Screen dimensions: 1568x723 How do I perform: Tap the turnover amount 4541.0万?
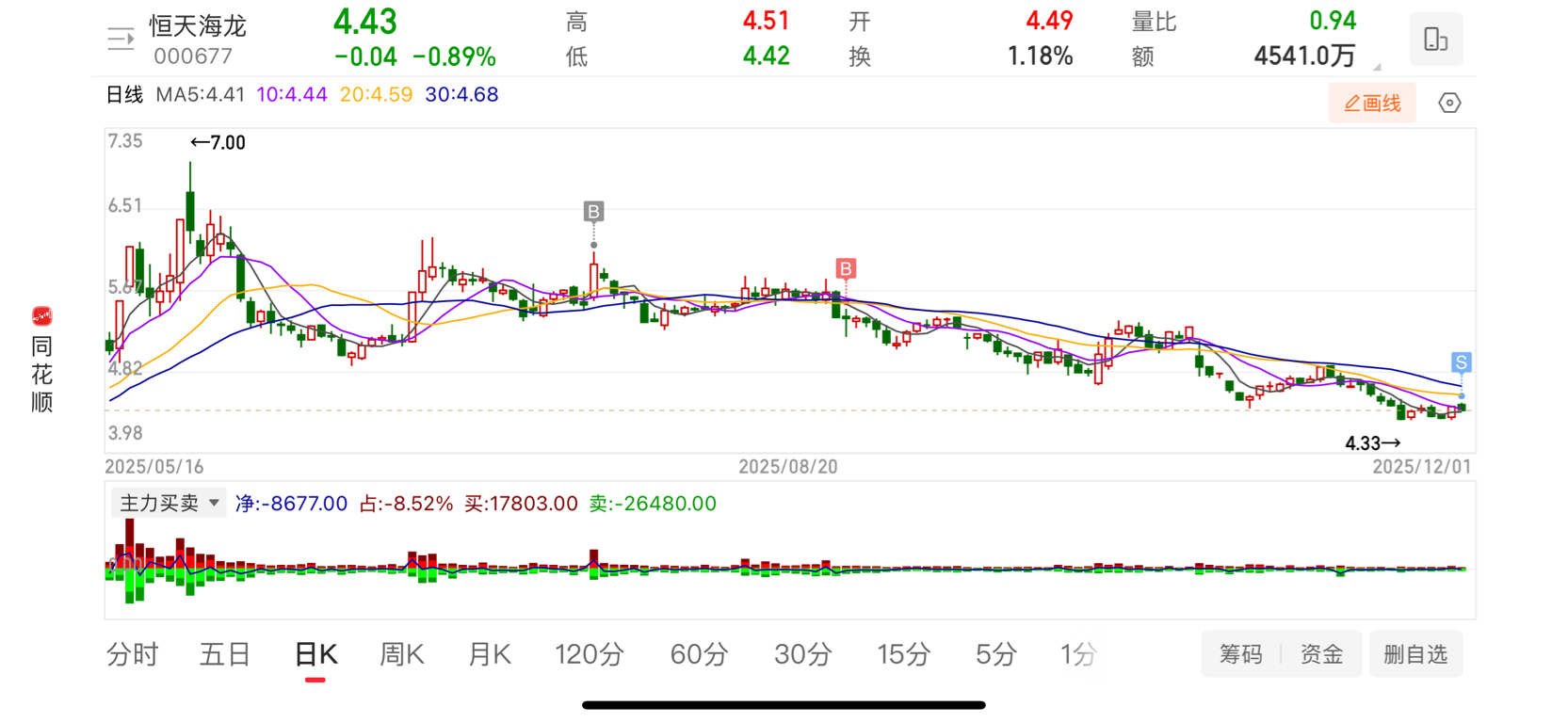point(1304,56)
